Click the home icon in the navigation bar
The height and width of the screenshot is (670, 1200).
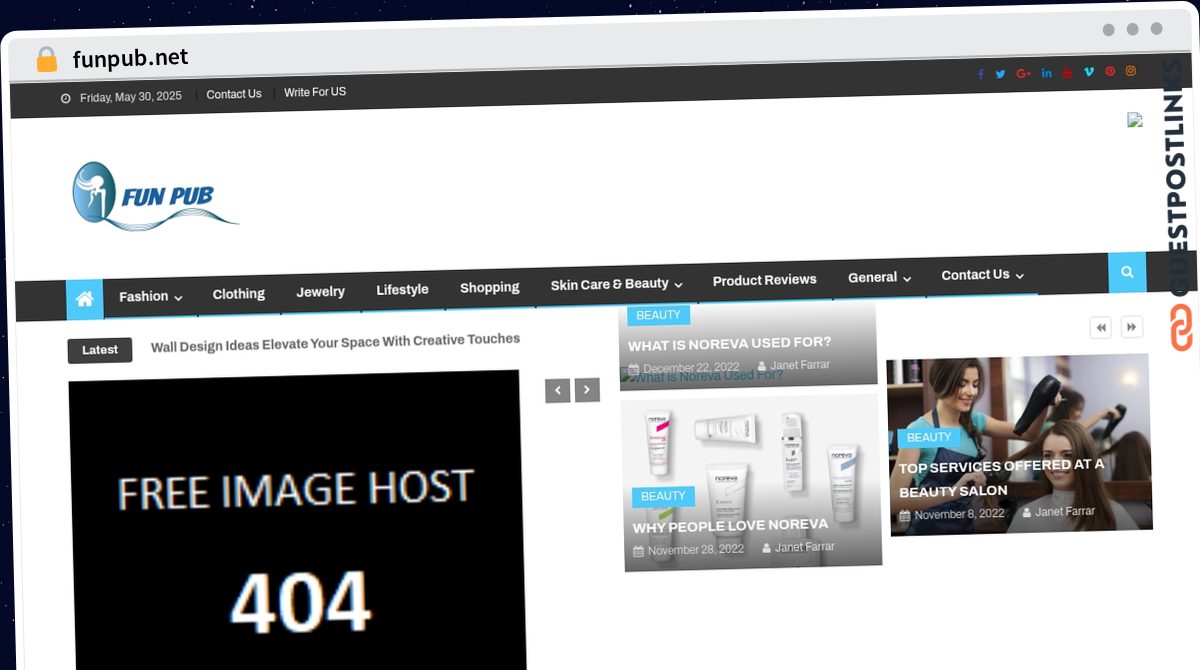tap(85, 299)
